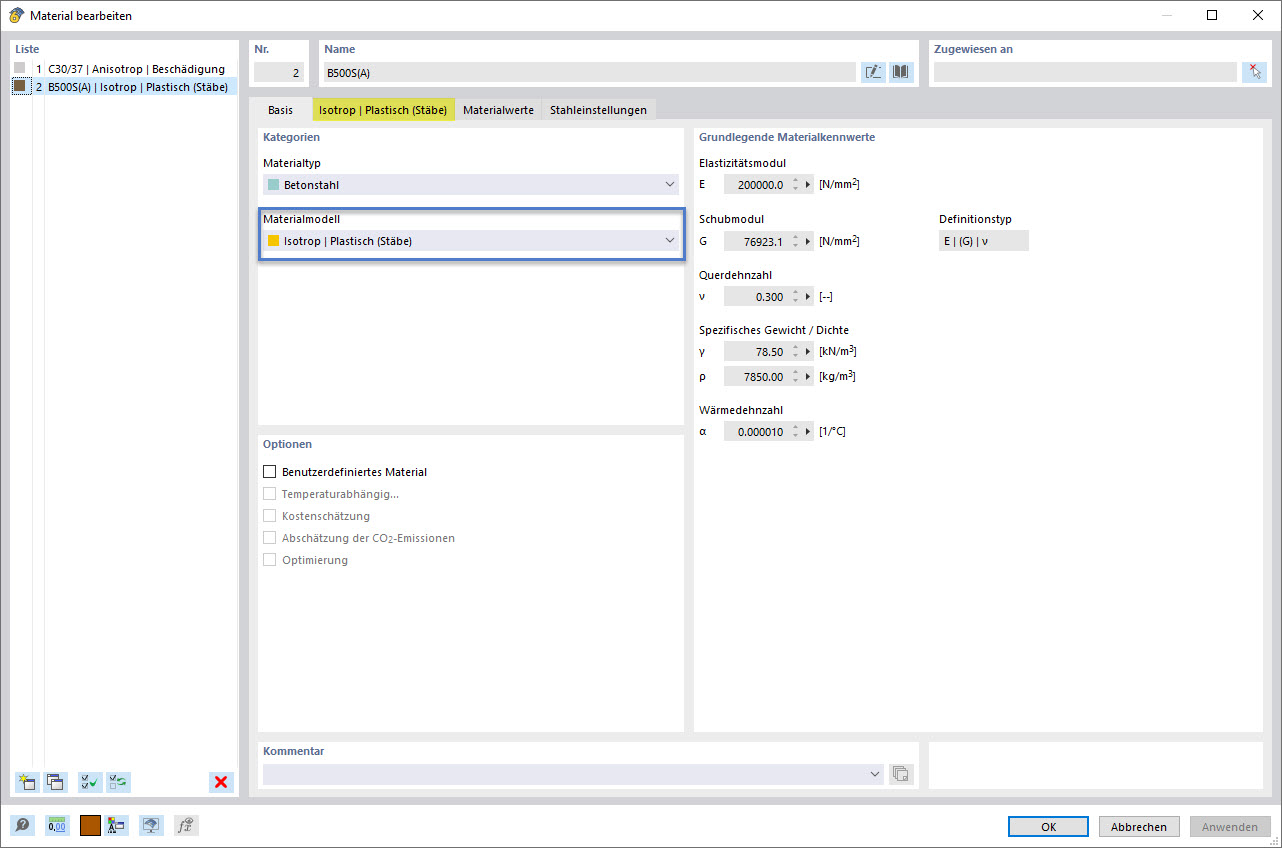Viewport: 1282px width, 848px height.
Task: Click the G value field 76923.1
Action: pos(756,241)
